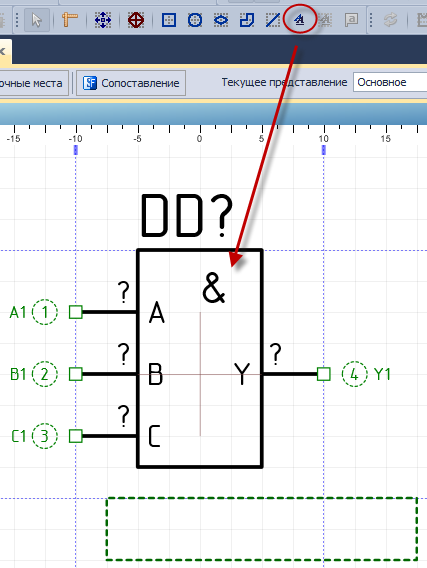This screenshot has width=427, height=568.
Task: Activate the ruler measurement tool
Action: (69, 20)
